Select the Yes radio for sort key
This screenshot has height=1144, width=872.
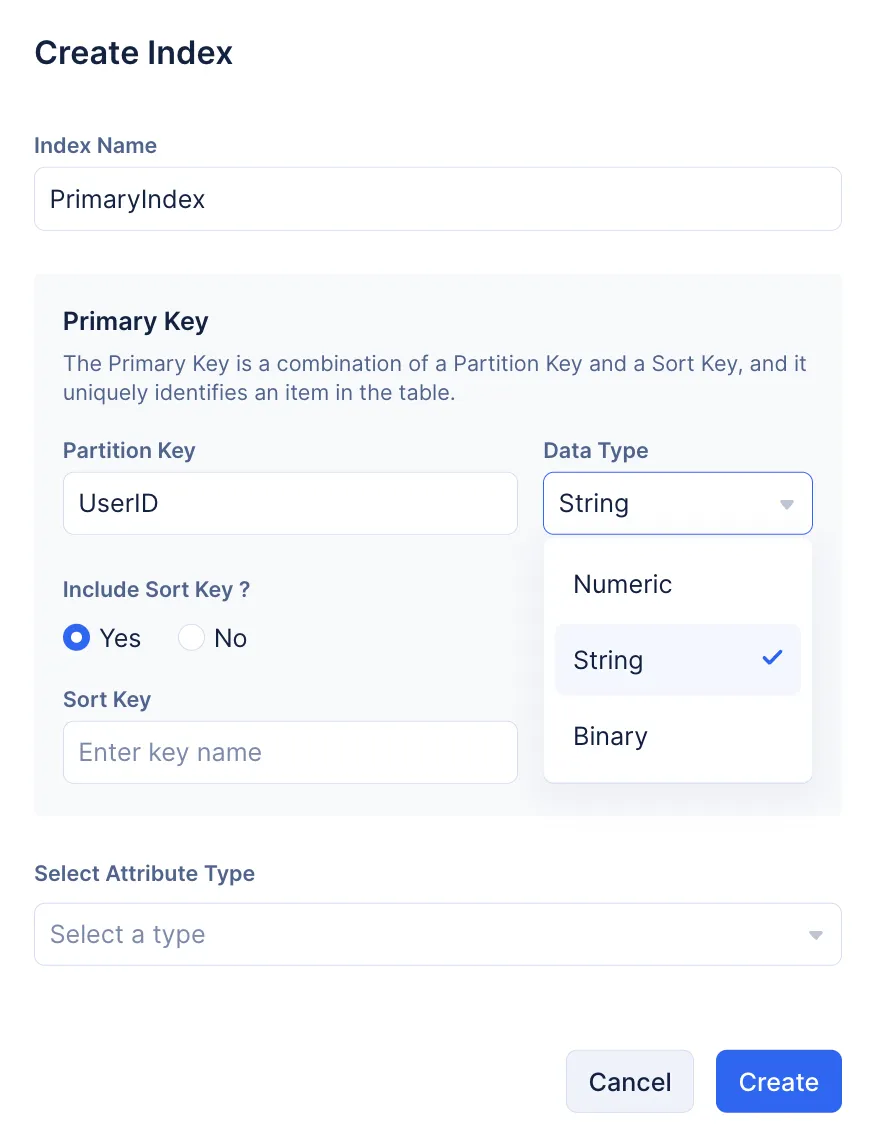(77, 638)
